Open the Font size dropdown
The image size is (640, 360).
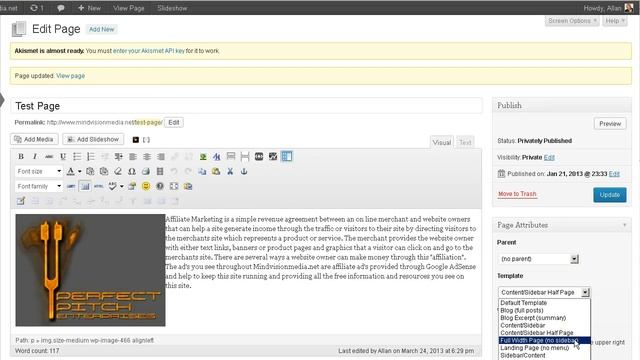coord(39,171)
